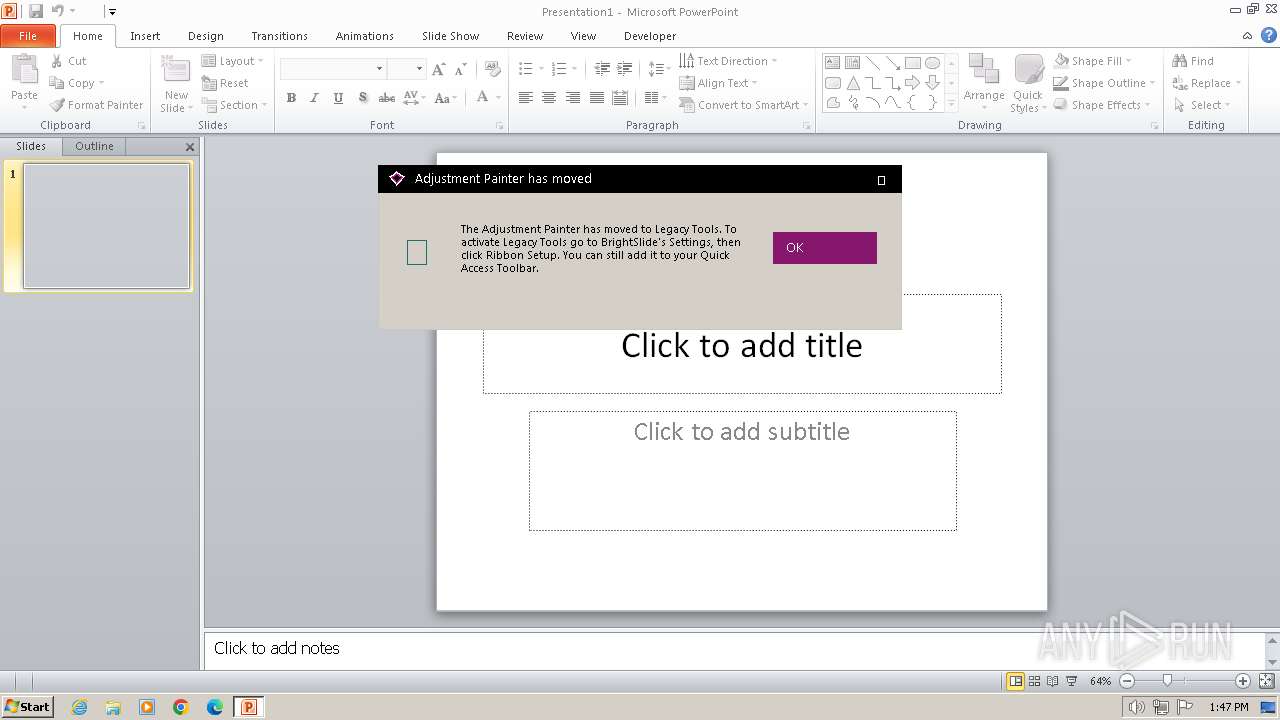
Task: Switch to the Design tab
Action: [206, 36]
